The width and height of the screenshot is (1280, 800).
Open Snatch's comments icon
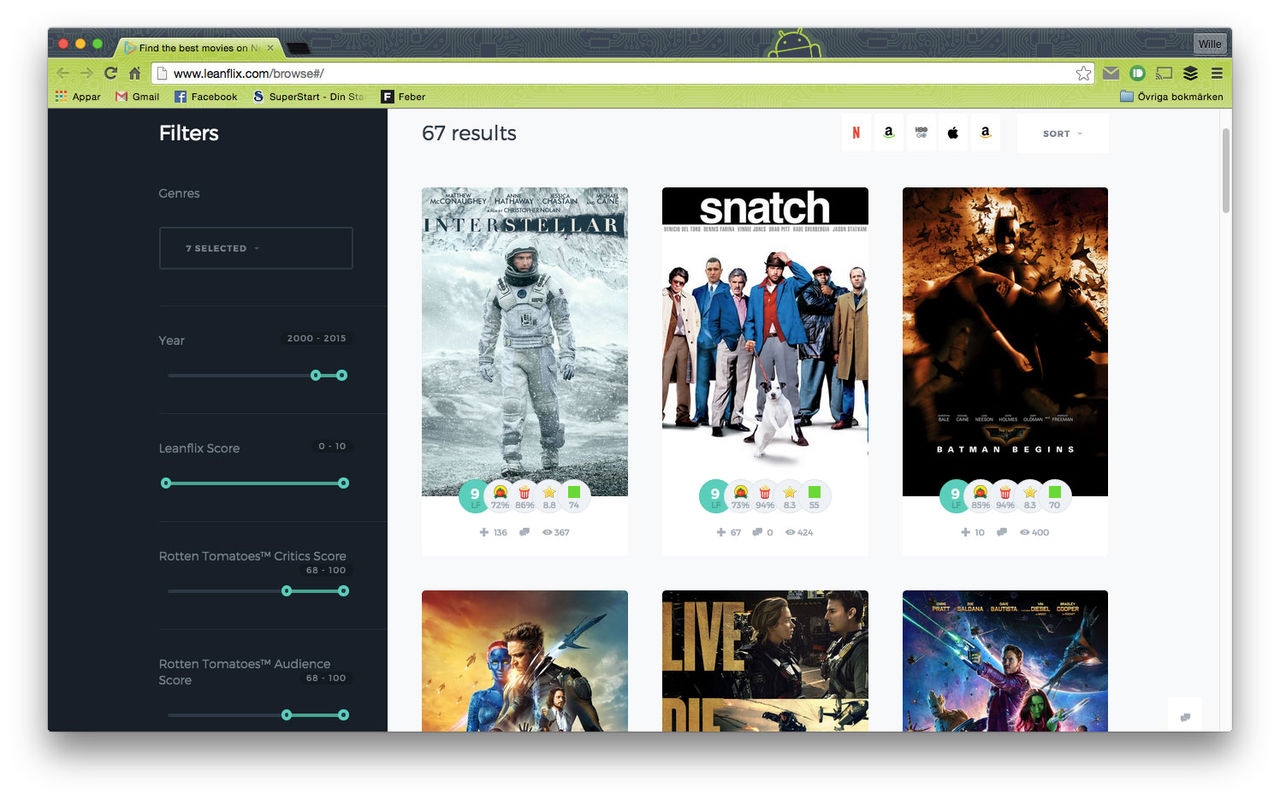click(757, 533)
